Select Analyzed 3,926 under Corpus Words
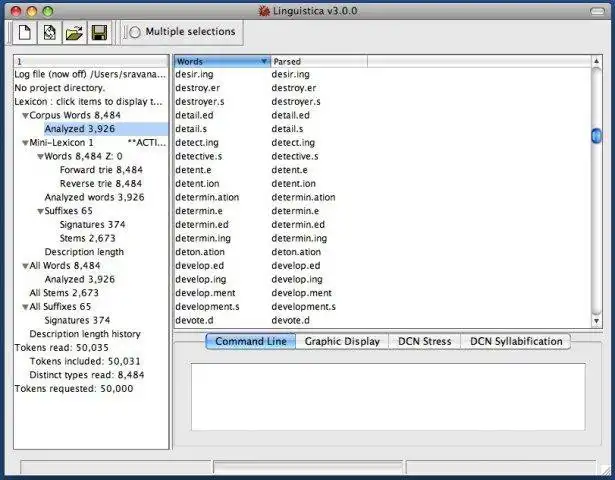The width and height of the screenshot is (615, 480). tap(80, 129)
